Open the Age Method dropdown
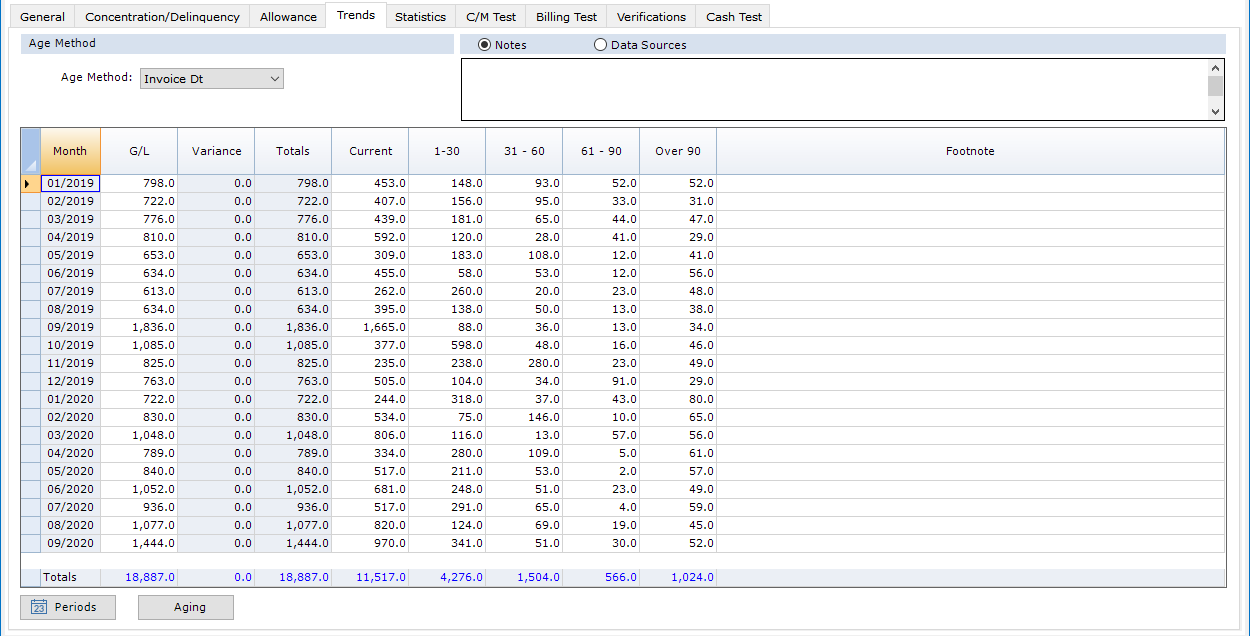This screenshot has width=1250, height=636. pos(212,79)
